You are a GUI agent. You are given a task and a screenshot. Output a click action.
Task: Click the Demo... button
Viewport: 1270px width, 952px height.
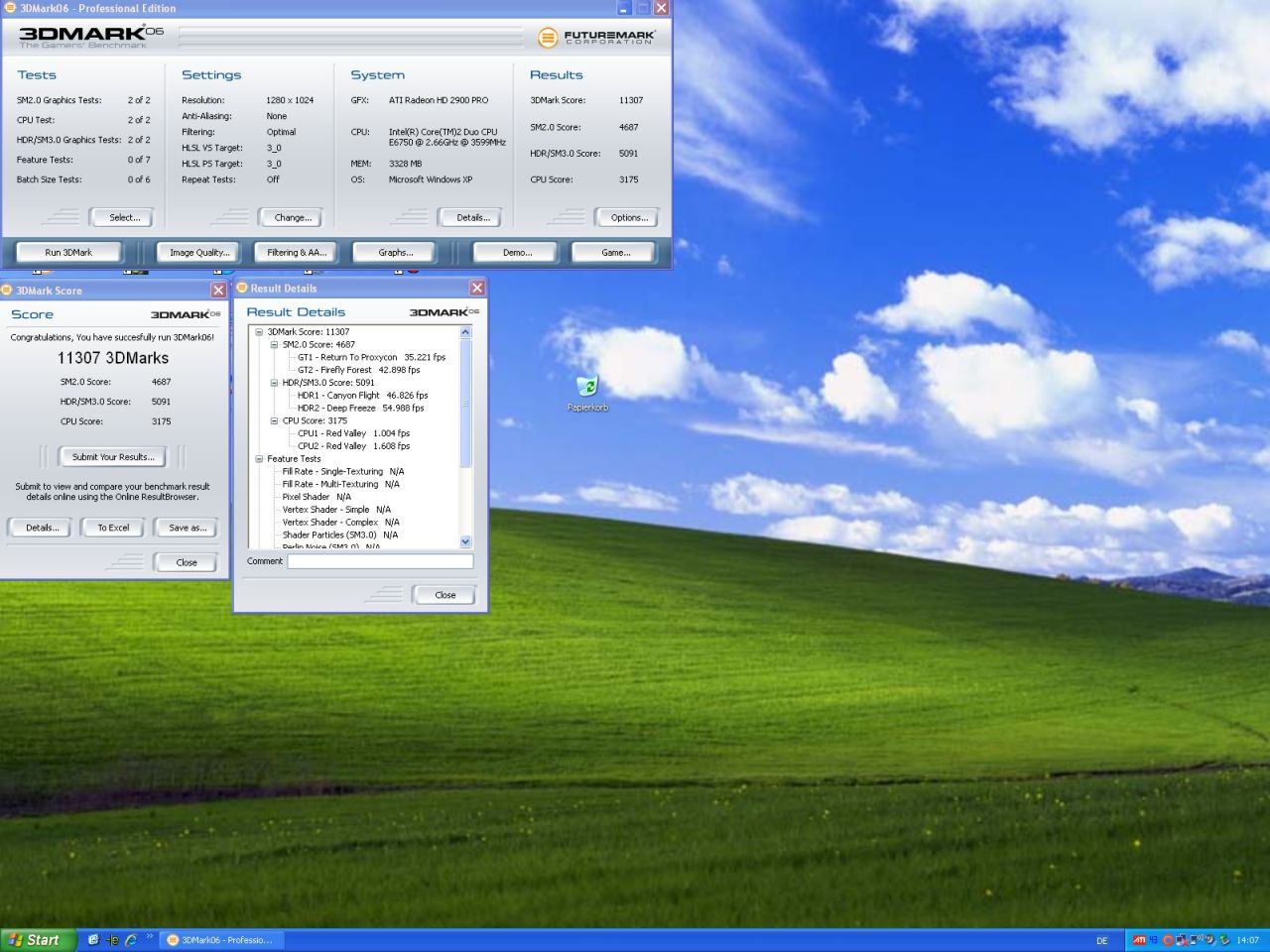[x=517, y=252]
